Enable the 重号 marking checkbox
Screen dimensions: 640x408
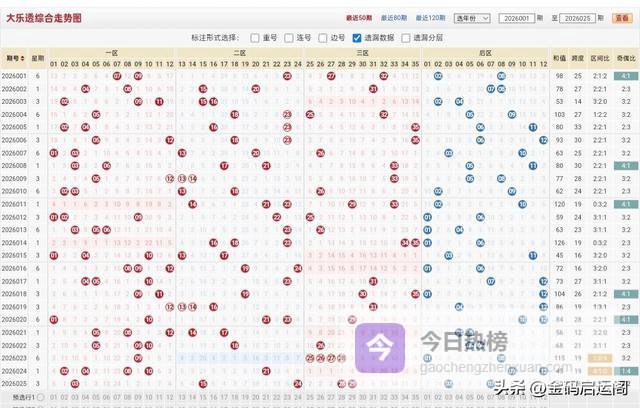point(255,38)
